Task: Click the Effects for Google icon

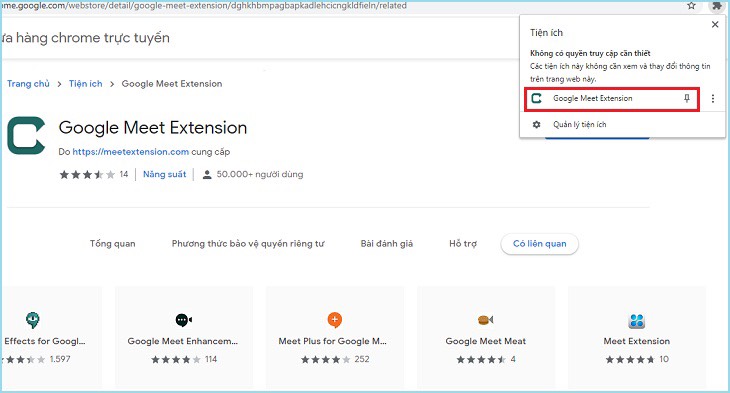Action: (33, 320)
